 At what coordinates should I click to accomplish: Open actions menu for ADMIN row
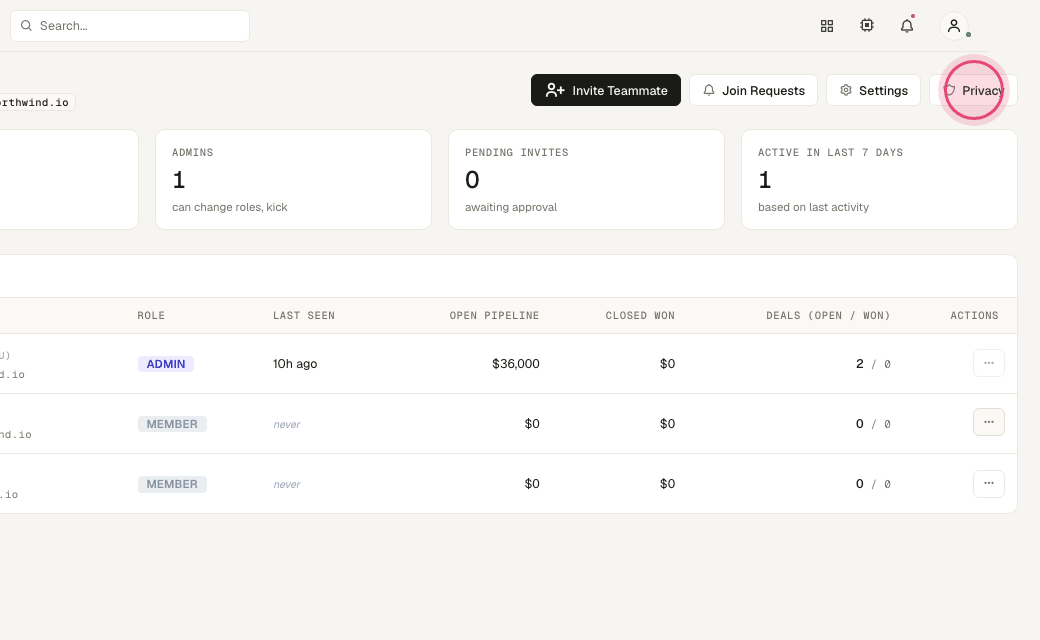(x=989, y=363)
